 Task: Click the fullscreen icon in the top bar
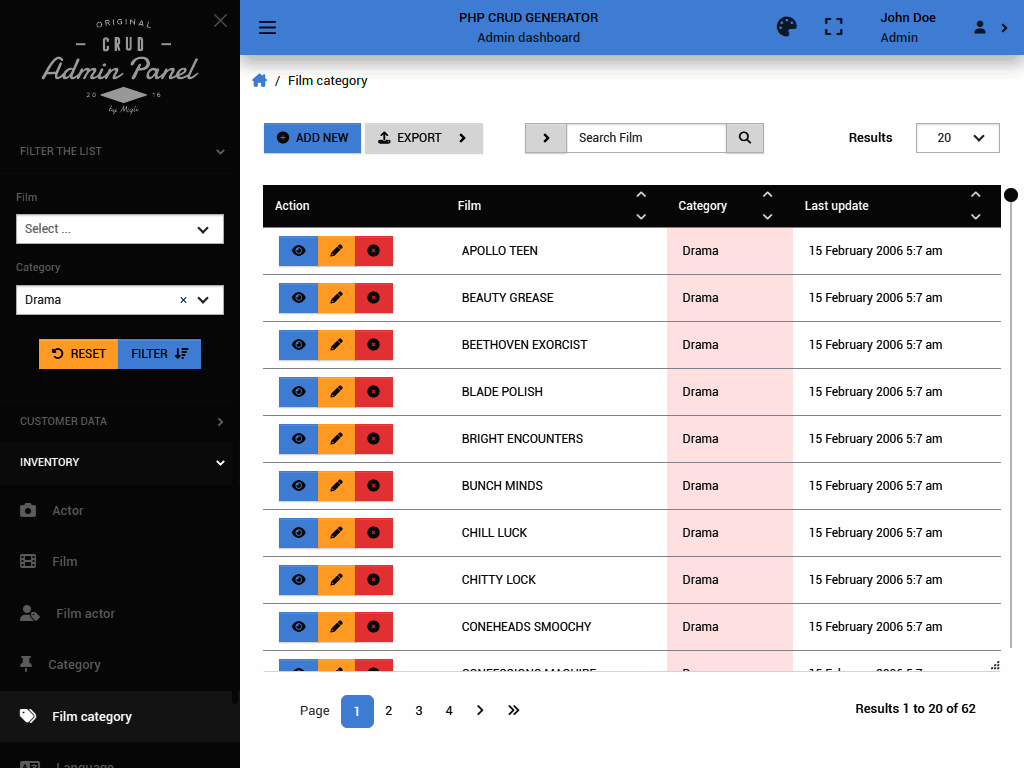click(833, 27)
